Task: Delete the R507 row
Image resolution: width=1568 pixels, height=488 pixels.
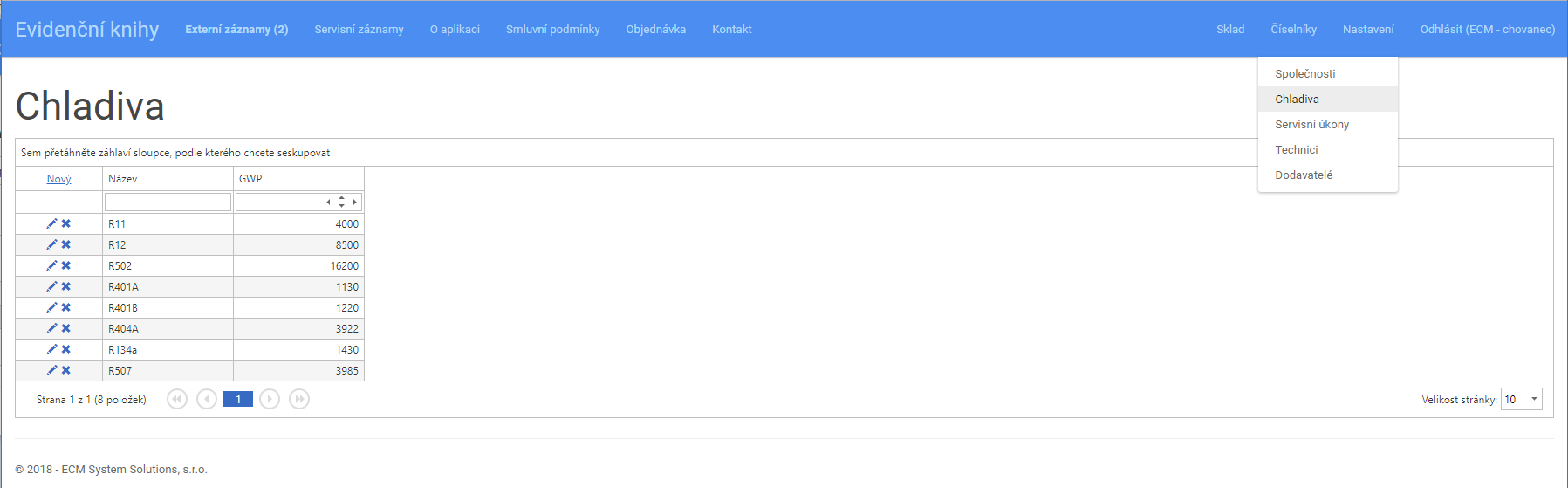Action: (x=65, y=370)
